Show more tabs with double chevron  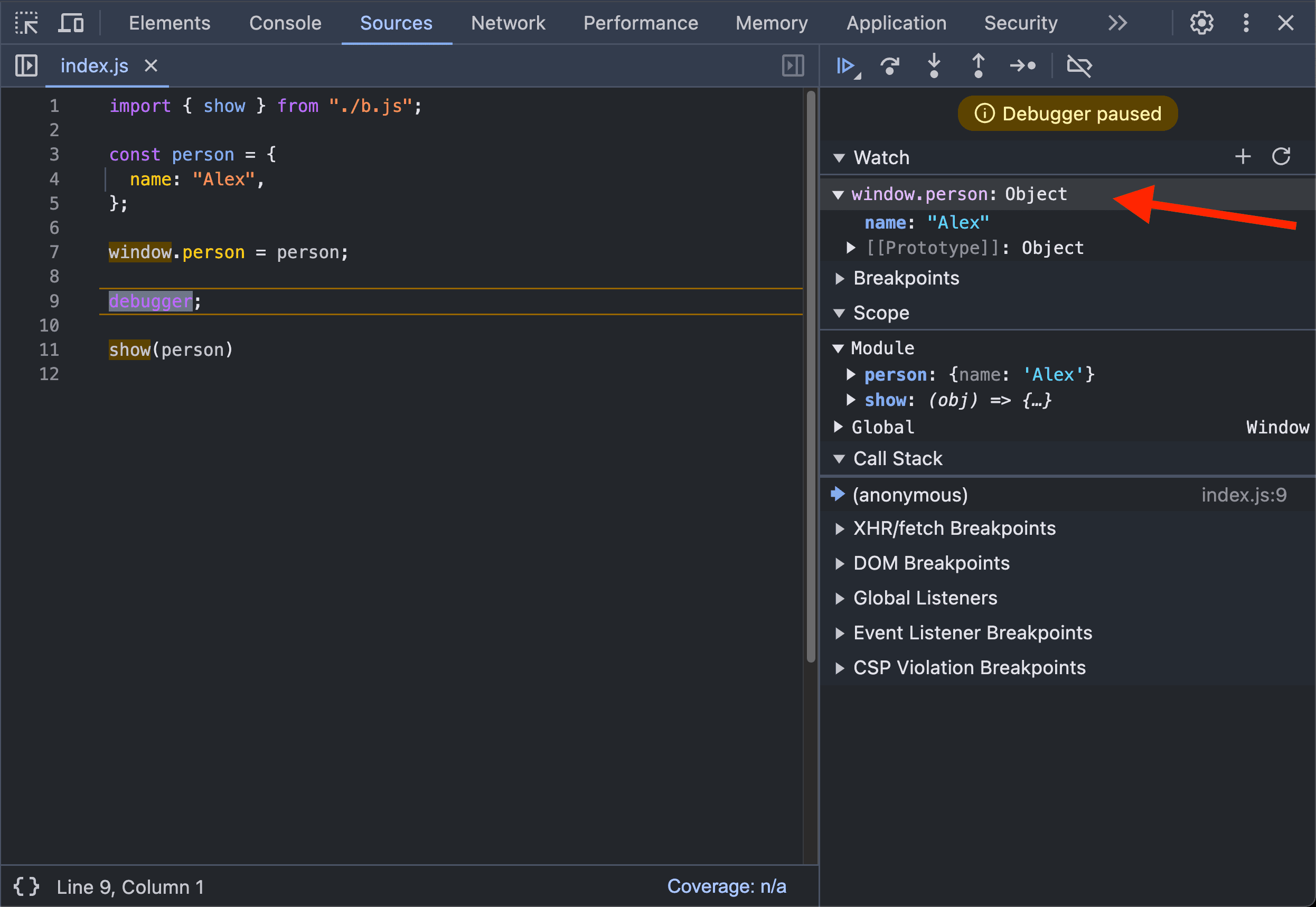pos(1117,23)
